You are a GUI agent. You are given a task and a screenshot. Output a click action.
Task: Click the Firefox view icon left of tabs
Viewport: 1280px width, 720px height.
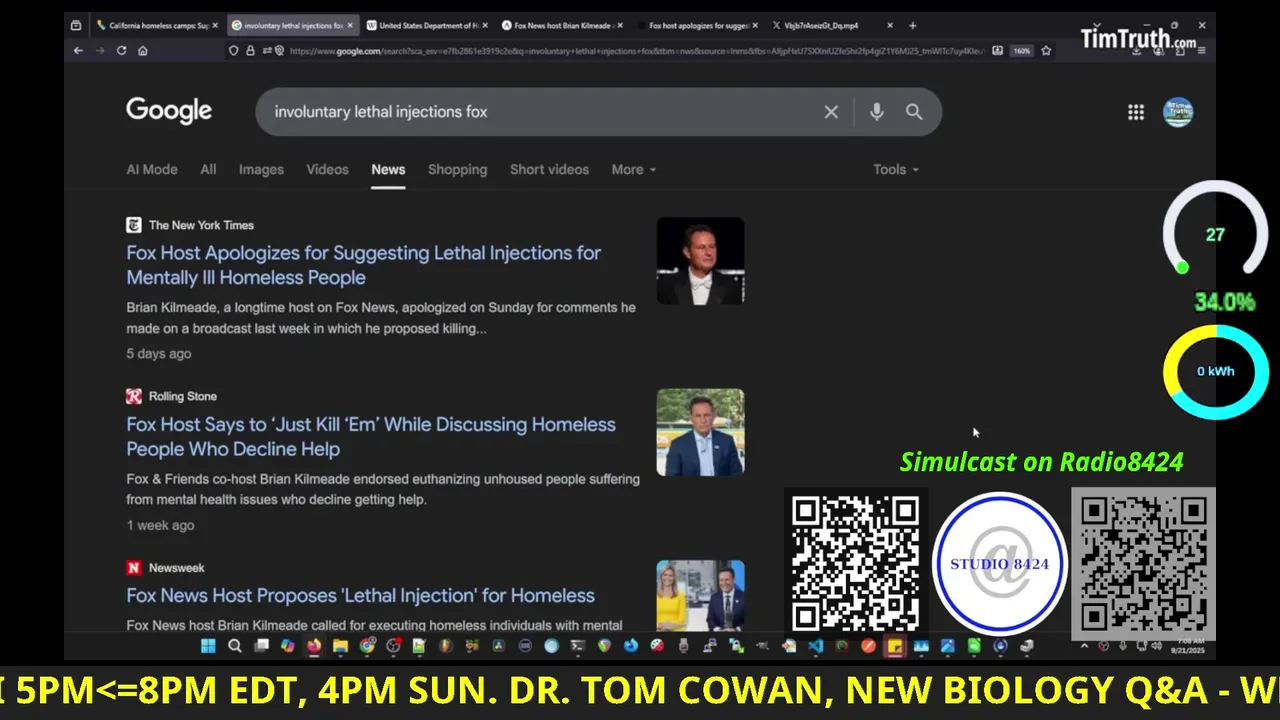pos(76,25)
